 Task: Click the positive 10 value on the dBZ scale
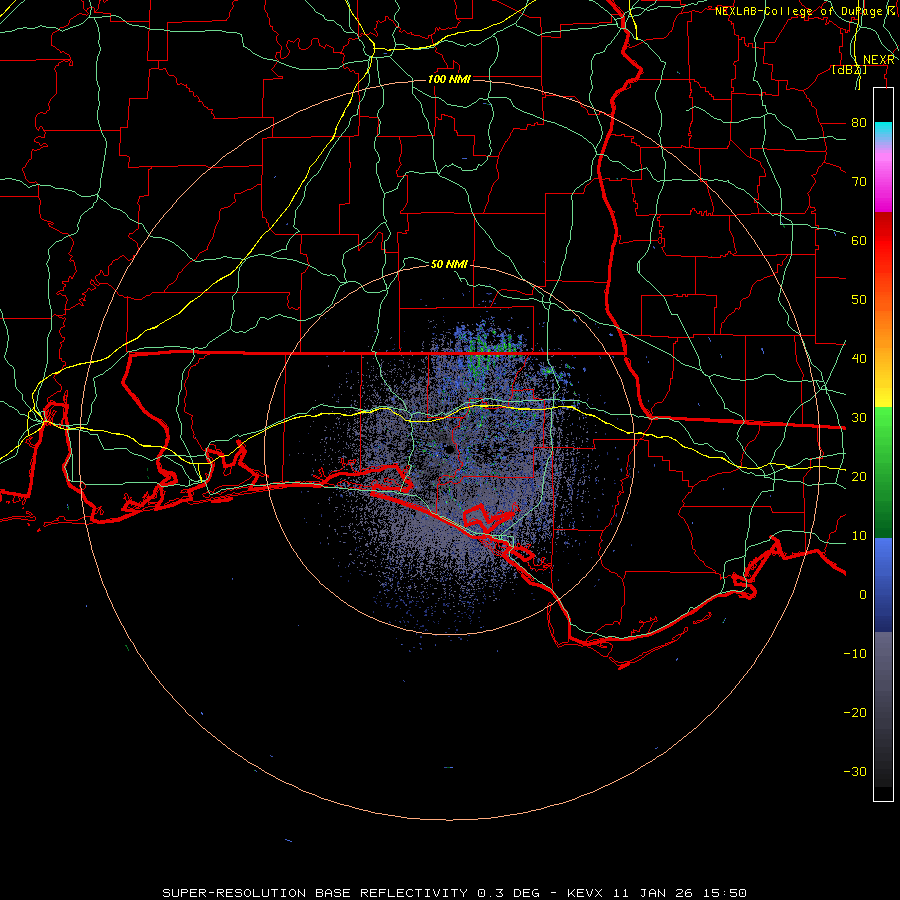pos(859,536)
